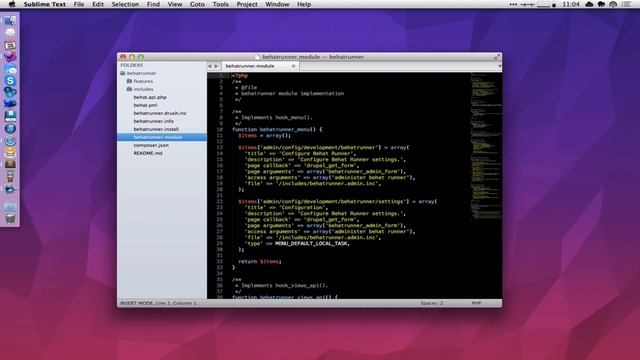Click the minimap code overview
The height and width of the screenshot is (360, 640).
click(486, 147)
